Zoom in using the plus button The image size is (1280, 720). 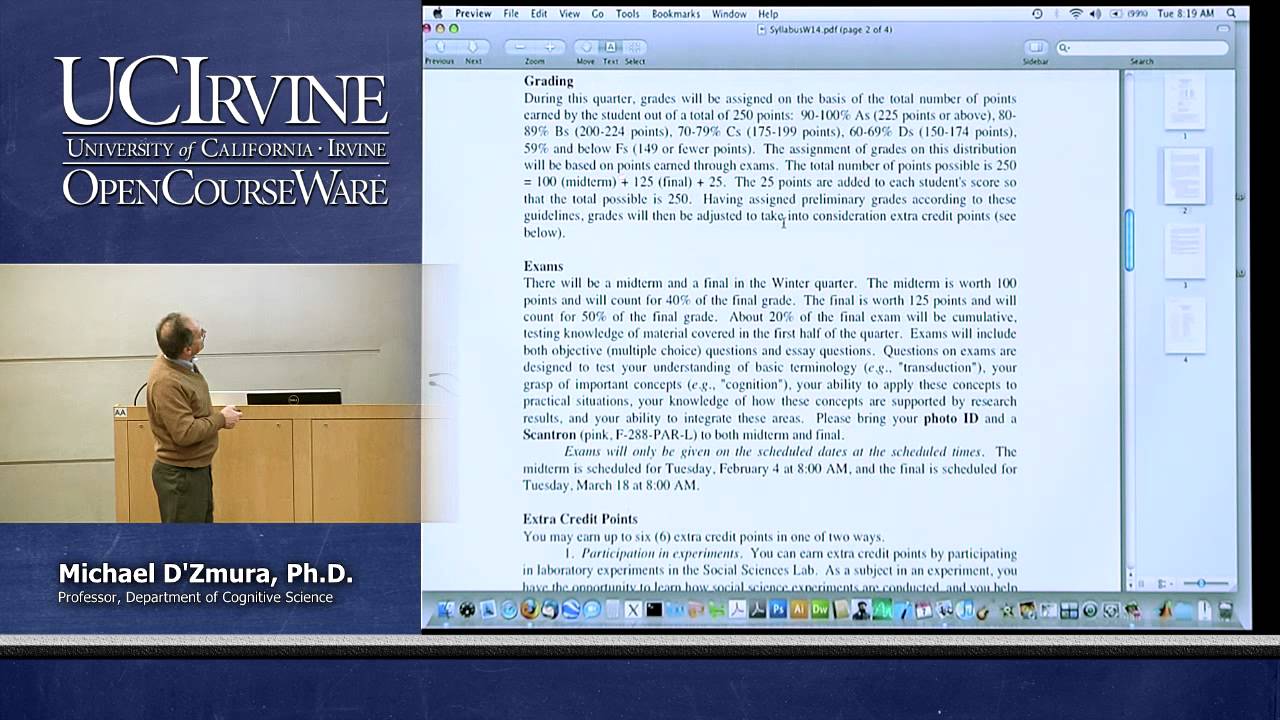pos(549,46)
